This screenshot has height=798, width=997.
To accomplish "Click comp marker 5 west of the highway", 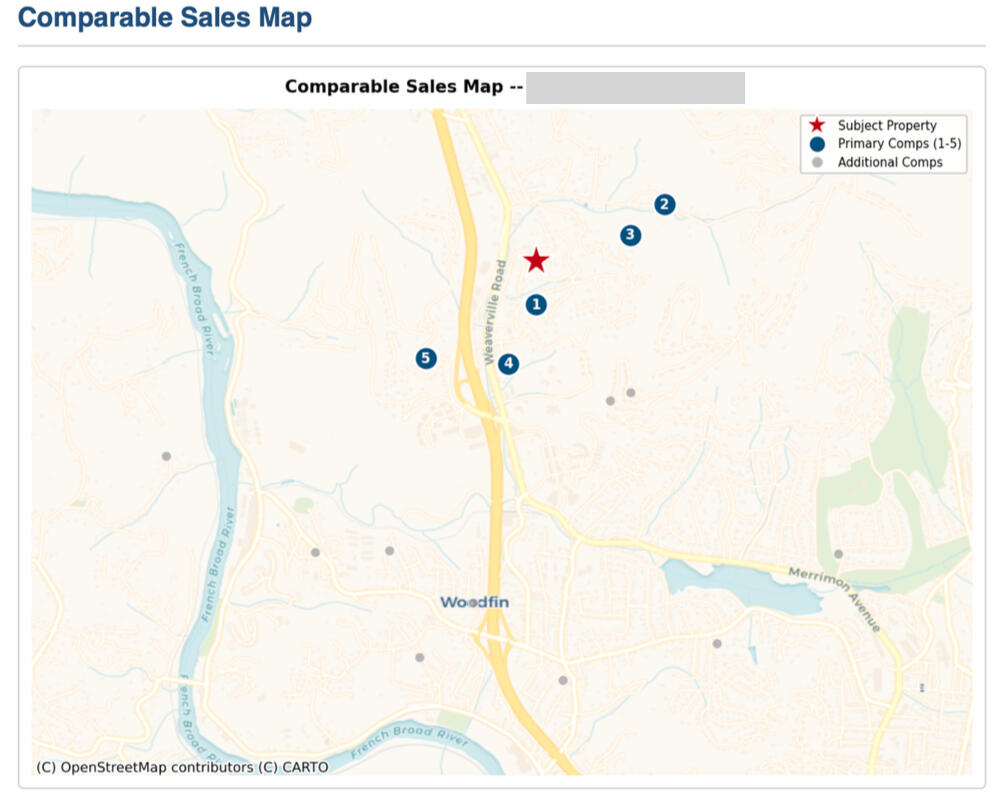I will click(x=426, y=358).
